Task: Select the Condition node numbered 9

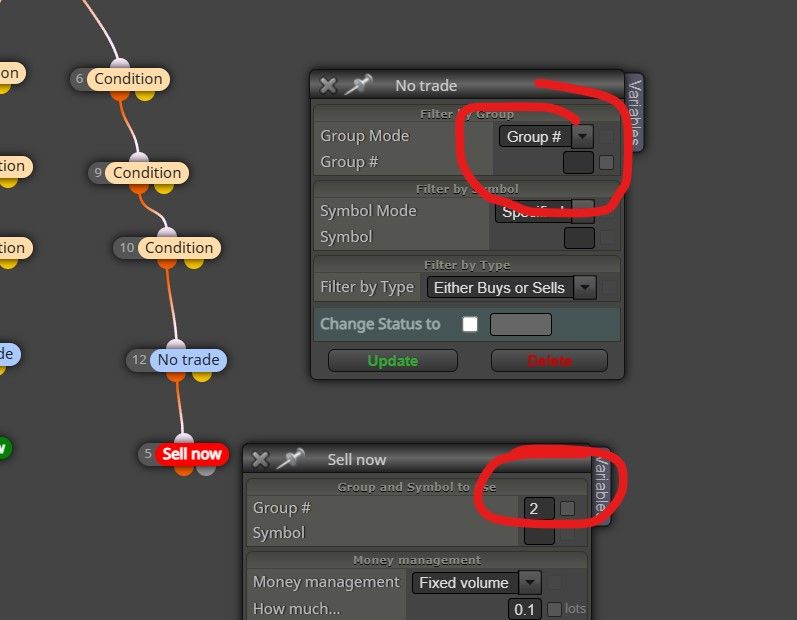Action: [x=147, y=173]
